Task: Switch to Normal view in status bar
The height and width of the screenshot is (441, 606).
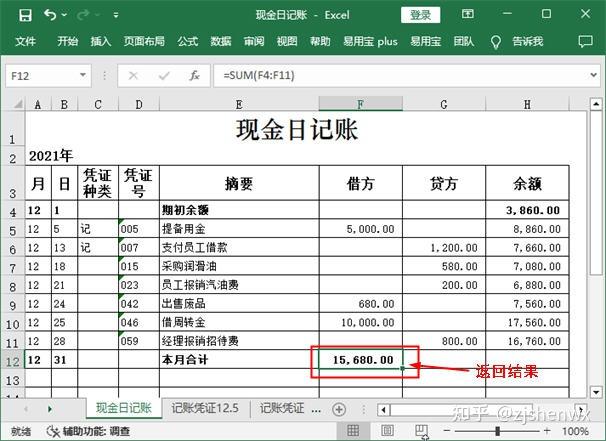Action: click(x=352, y=431)
